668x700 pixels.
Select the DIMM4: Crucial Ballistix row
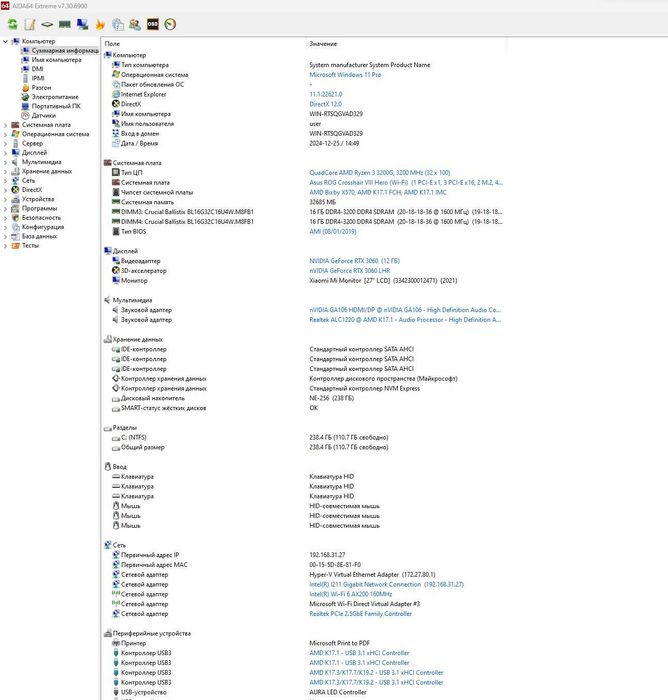187,222
